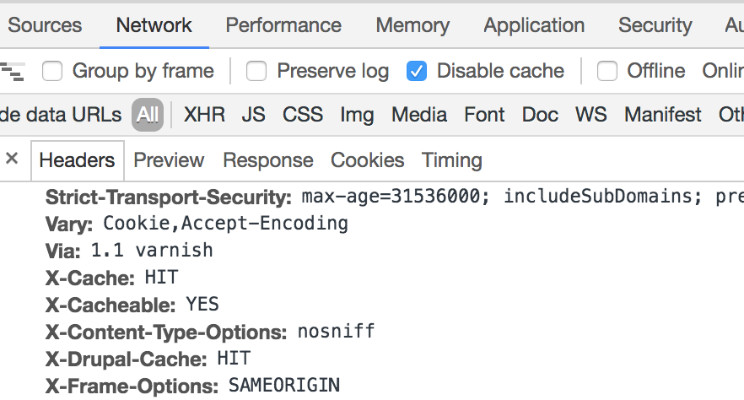Show the Preview tab of request

(x=169, y=160)
